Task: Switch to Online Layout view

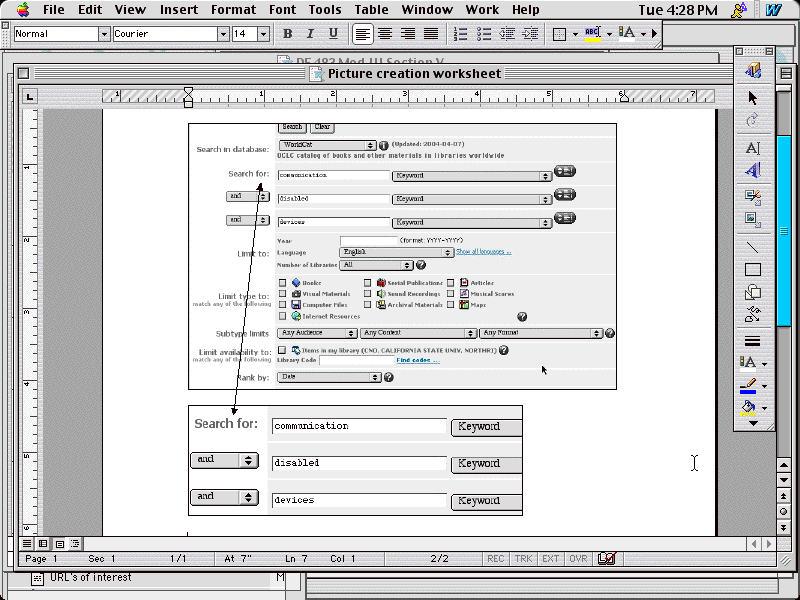Action: [43, 544]
